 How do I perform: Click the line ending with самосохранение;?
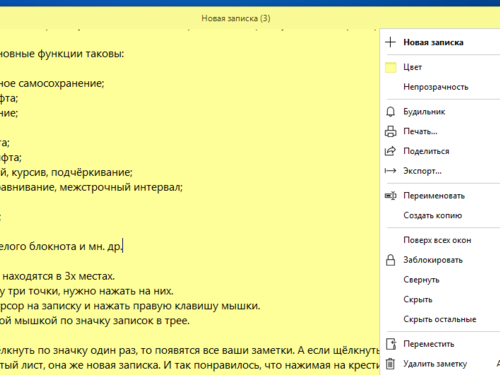point(52,83)
